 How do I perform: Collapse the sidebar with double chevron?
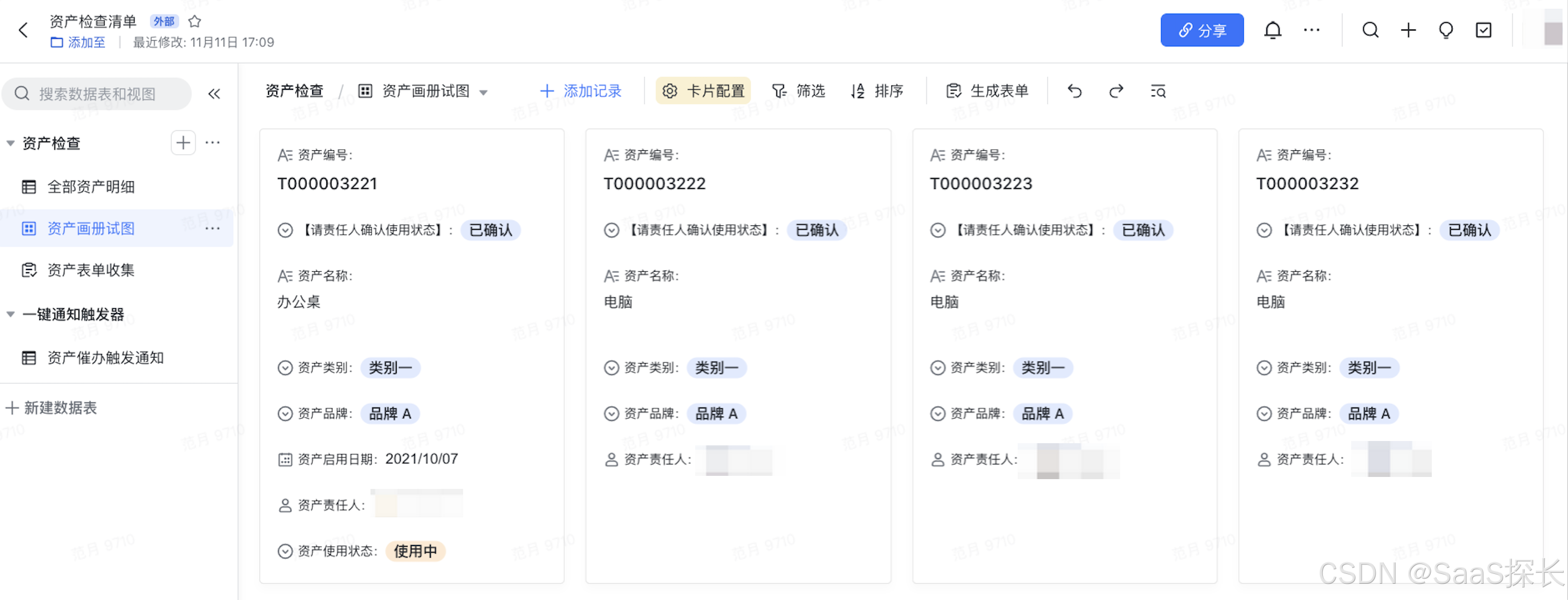point(214,94)
